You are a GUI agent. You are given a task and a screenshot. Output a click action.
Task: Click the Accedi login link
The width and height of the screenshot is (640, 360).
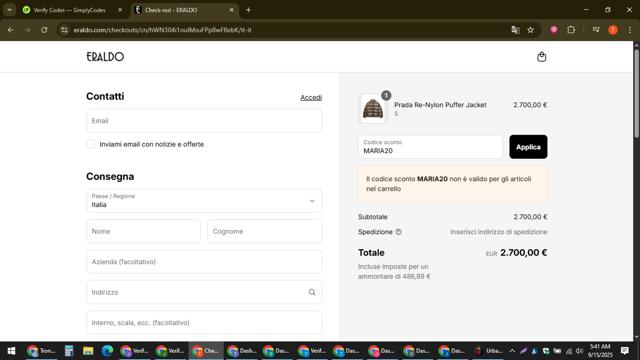click(311, 98)
